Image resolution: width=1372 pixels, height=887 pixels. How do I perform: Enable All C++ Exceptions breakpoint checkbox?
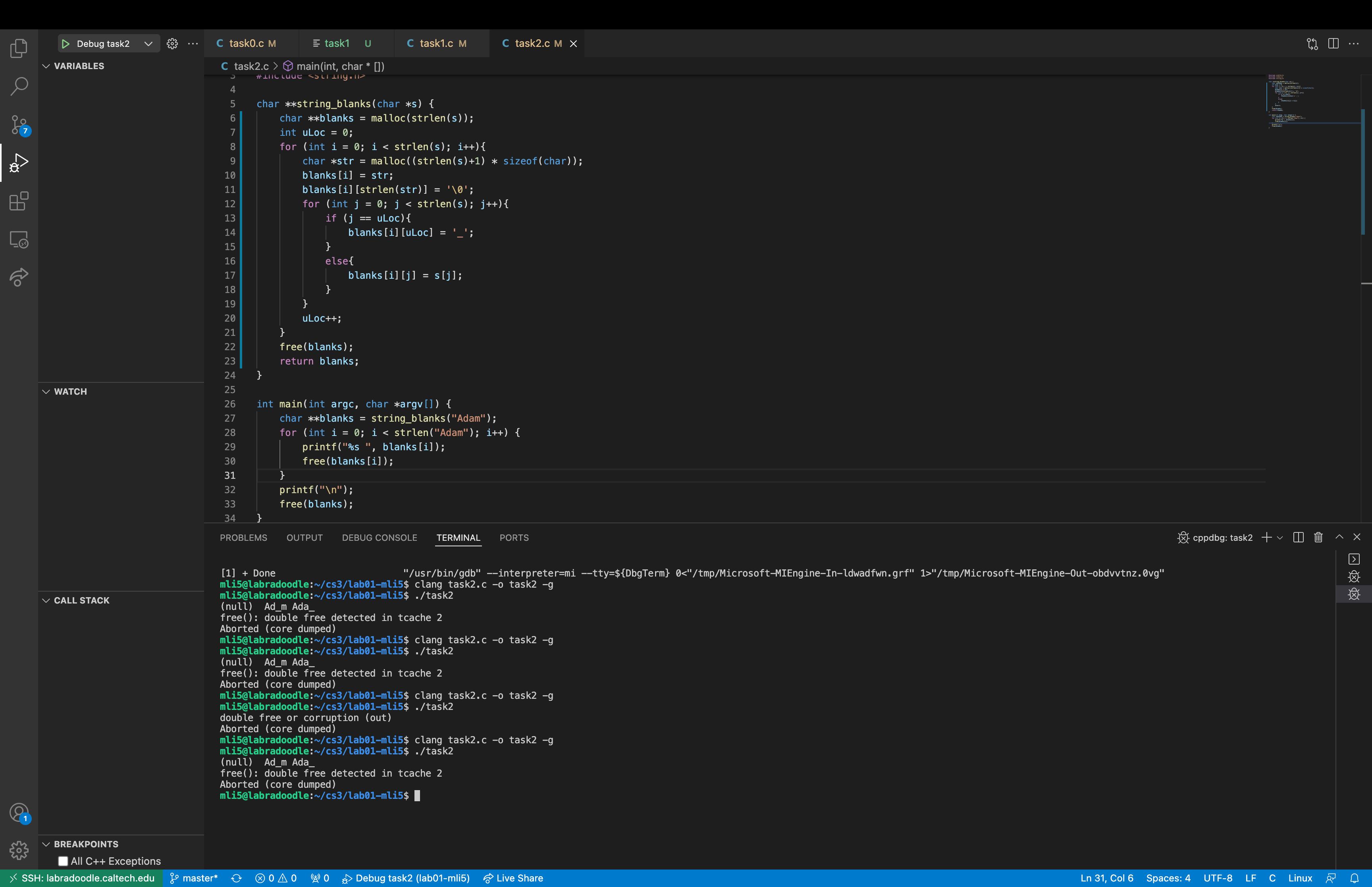(64, 861)
